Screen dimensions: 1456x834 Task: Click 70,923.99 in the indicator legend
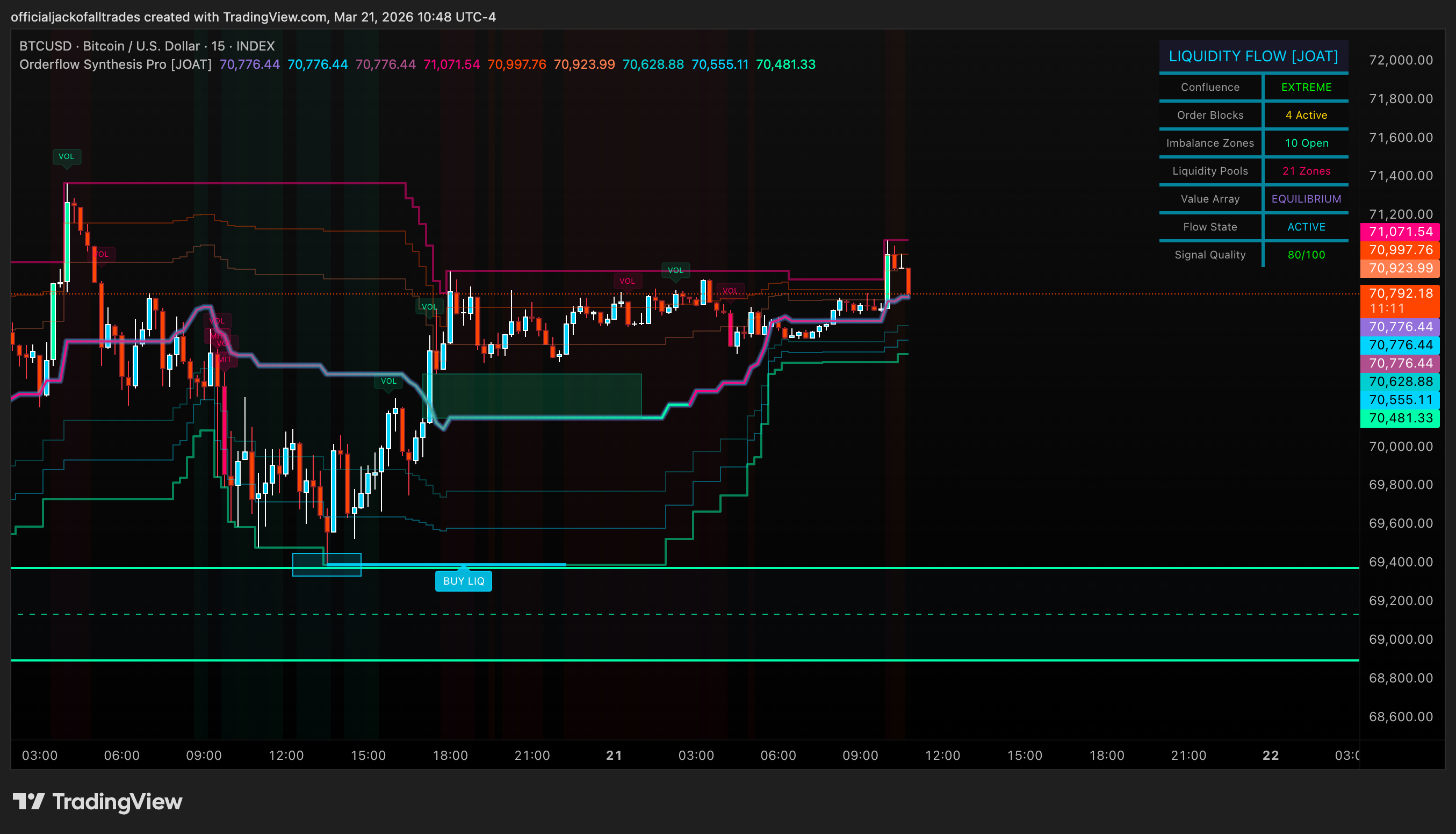point(584,64)
